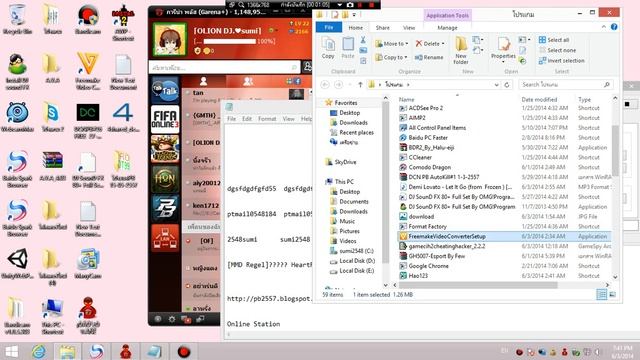Sort files by Date modified column
640x360 pixels.
tap(539, 99)
